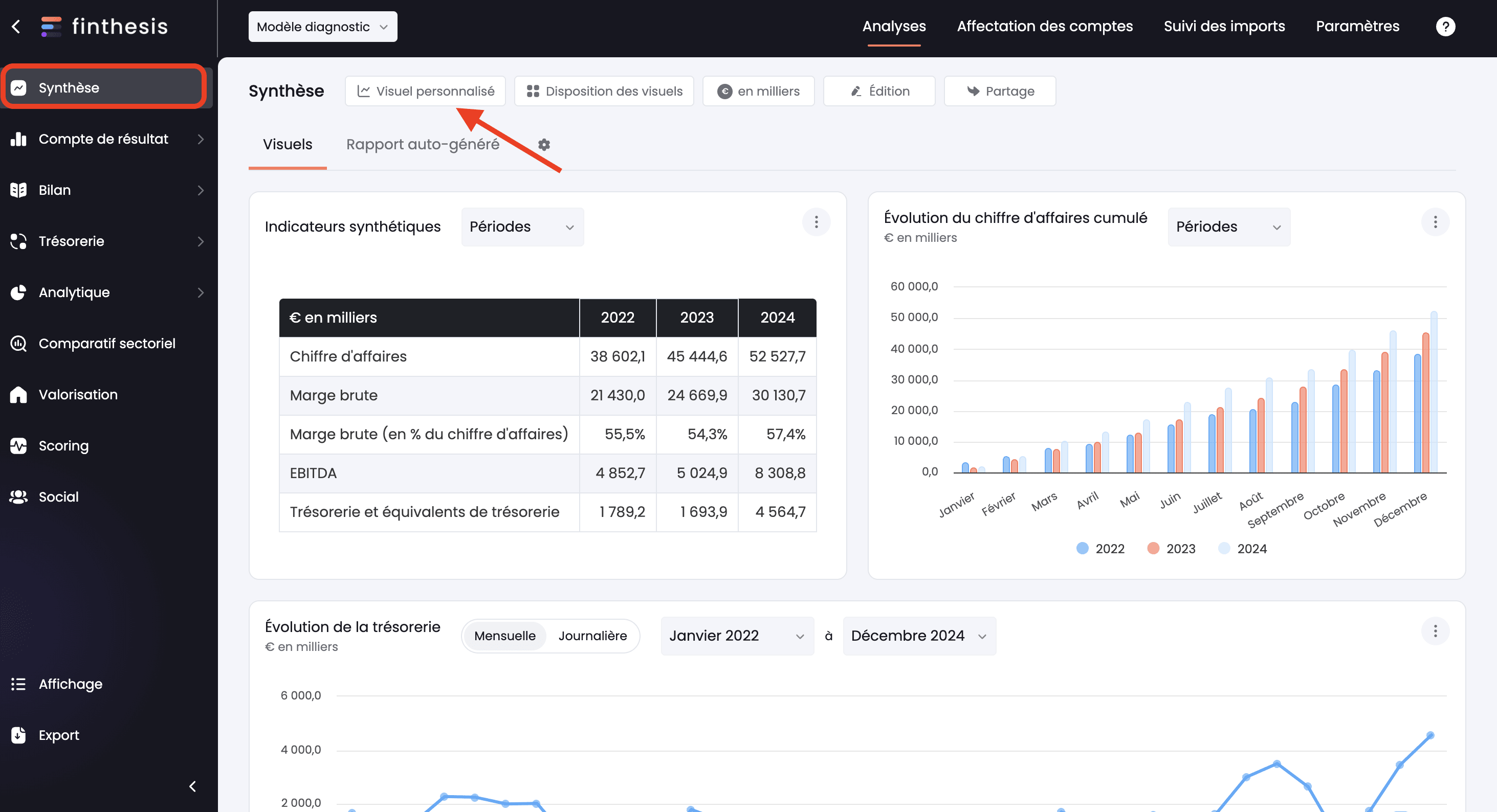Viewport: 1497px width, 812px height.
Task: Open Comparatif sectoriel sidebar item
Action: pyautogui.click(x=106, y=343)
